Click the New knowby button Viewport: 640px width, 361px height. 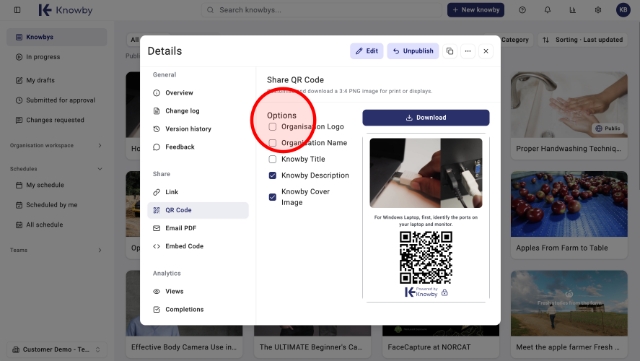(x=476, y=10)
